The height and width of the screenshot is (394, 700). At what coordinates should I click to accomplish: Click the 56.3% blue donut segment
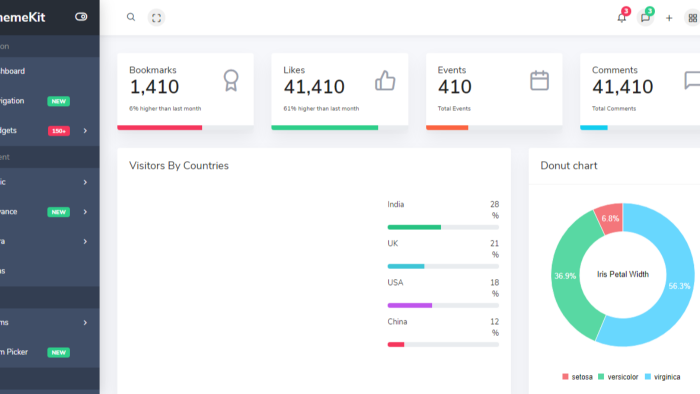(679, 286)
